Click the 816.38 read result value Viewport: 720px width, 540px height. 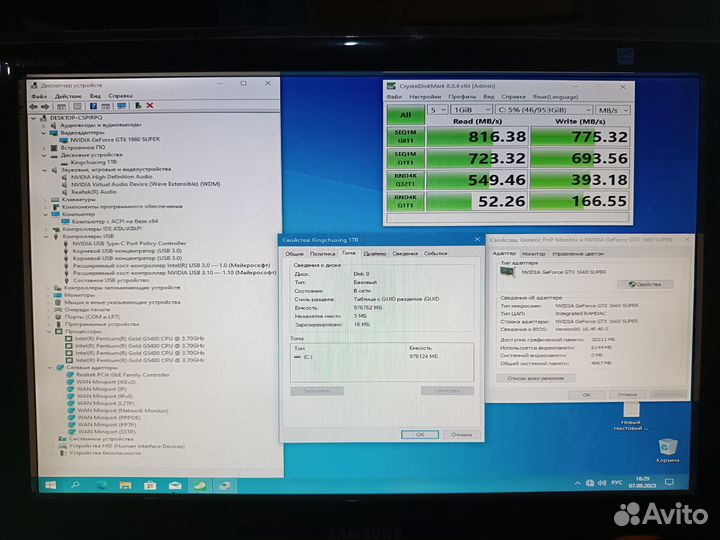pyautogui.click(x=497, y=137)
